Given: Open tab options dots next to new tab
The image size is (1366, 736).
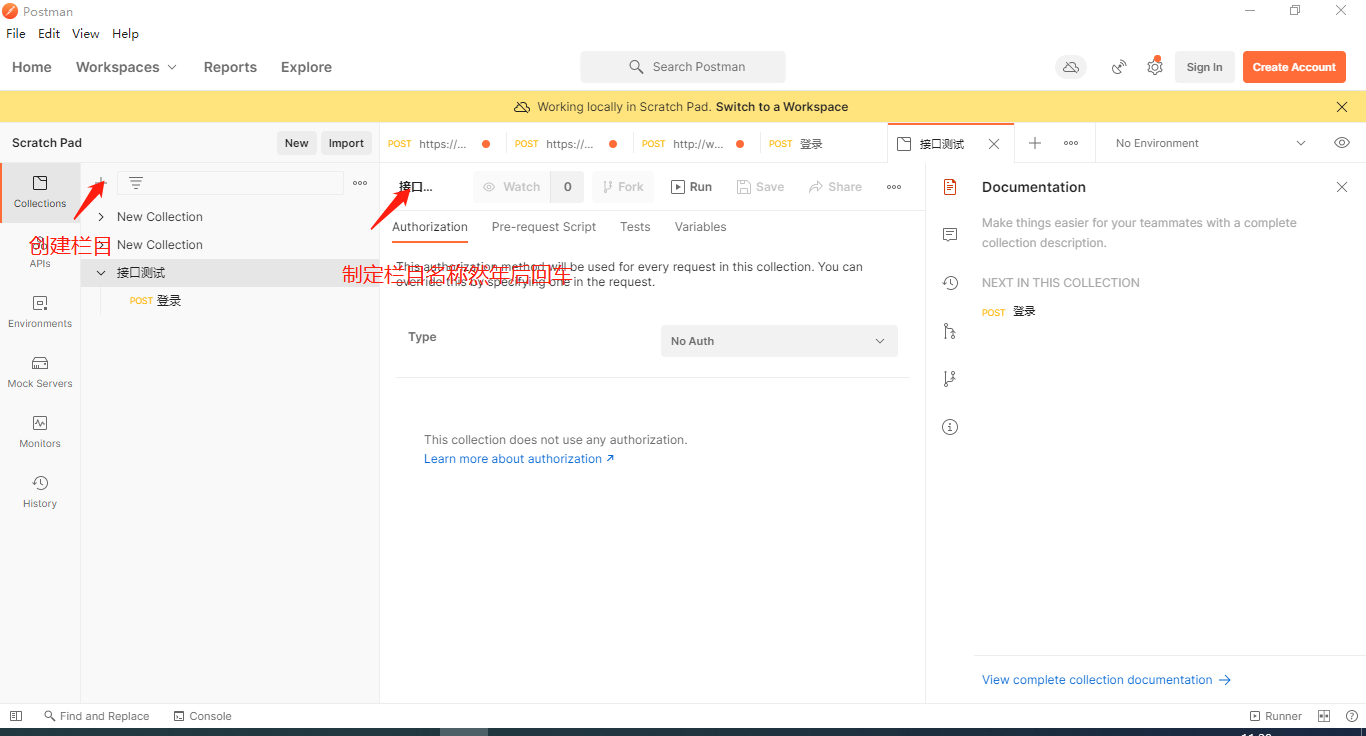Looking at the screenshot, I should coord(1071,143).
